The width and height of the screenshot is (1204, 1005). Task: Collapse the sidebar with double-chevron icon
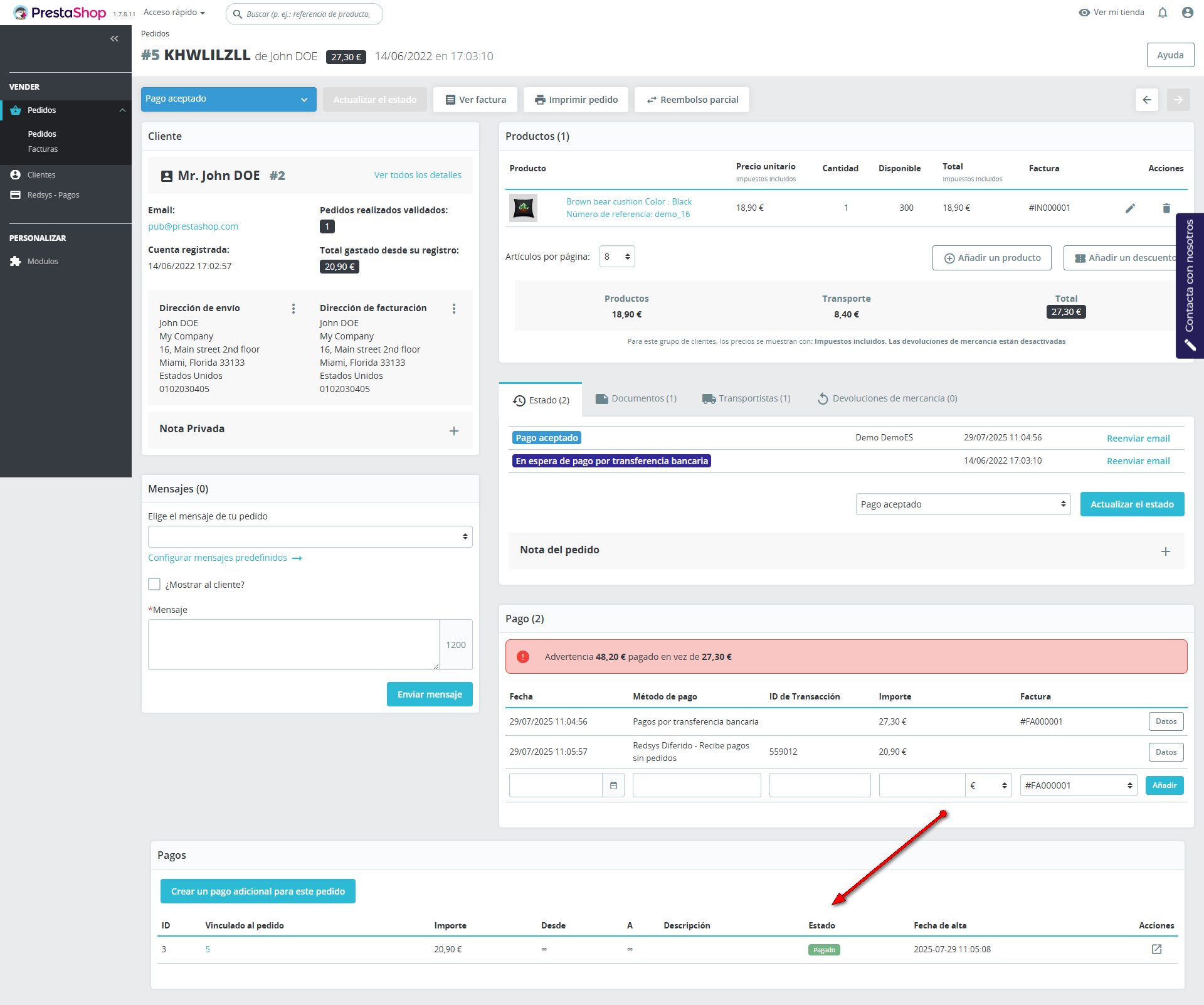tap(114, 39)
